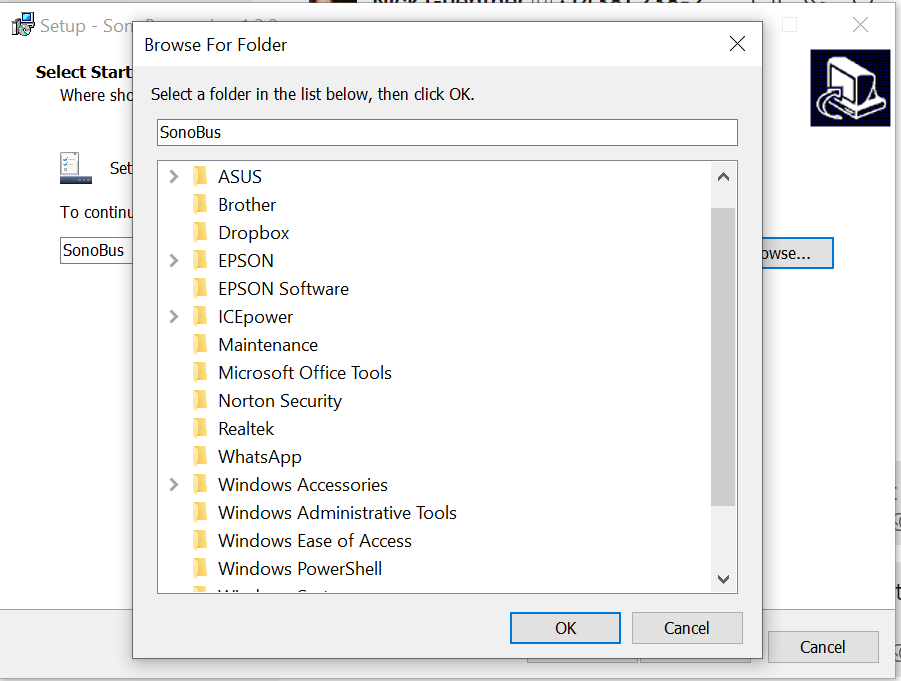The height and width of the screenshot is (681, 901).
Task: Click the scrollbar up arrow in folder list
Action: (x=723, y=177)
